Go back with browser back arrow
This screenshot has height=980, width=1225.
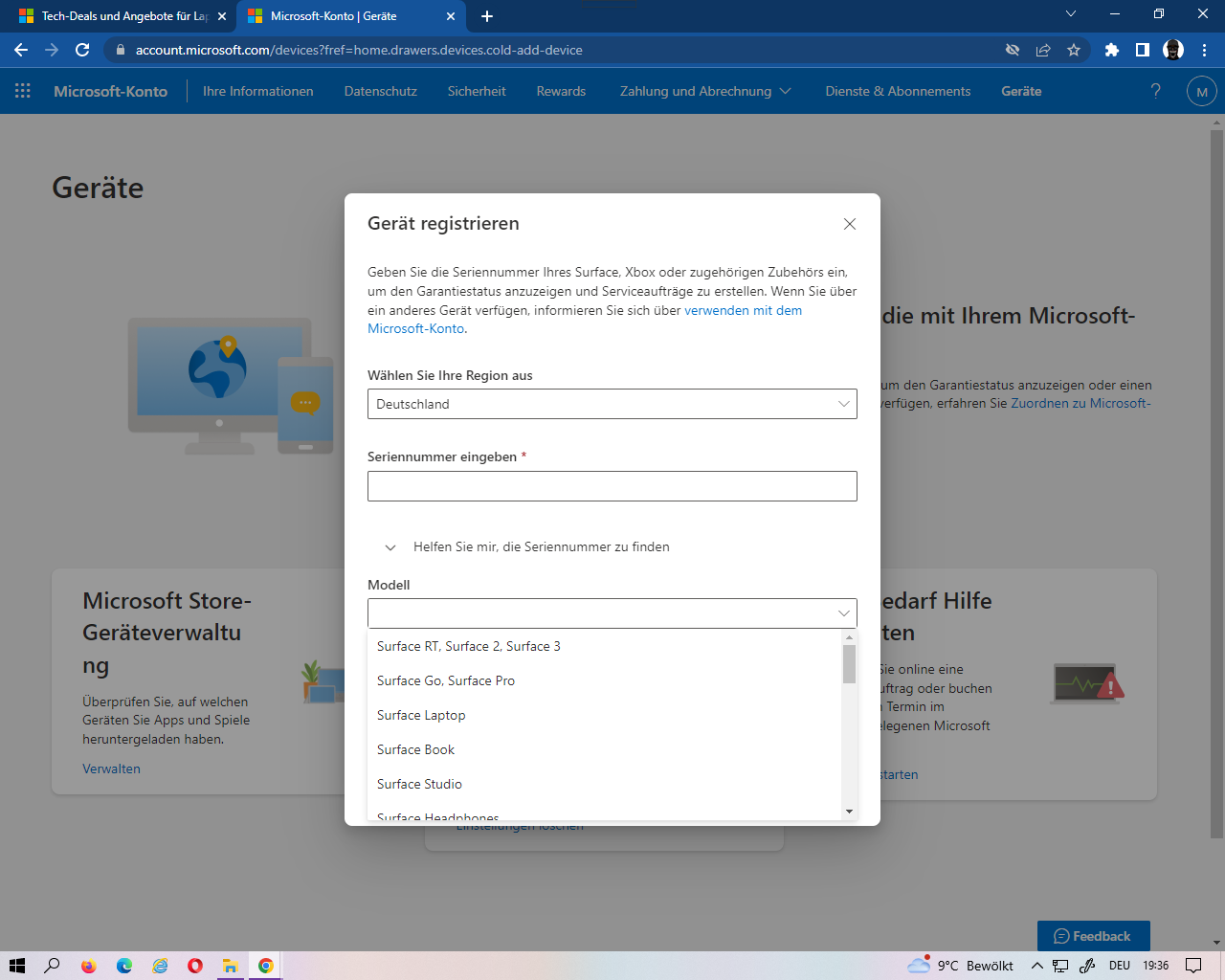click(x=21, y=50)
